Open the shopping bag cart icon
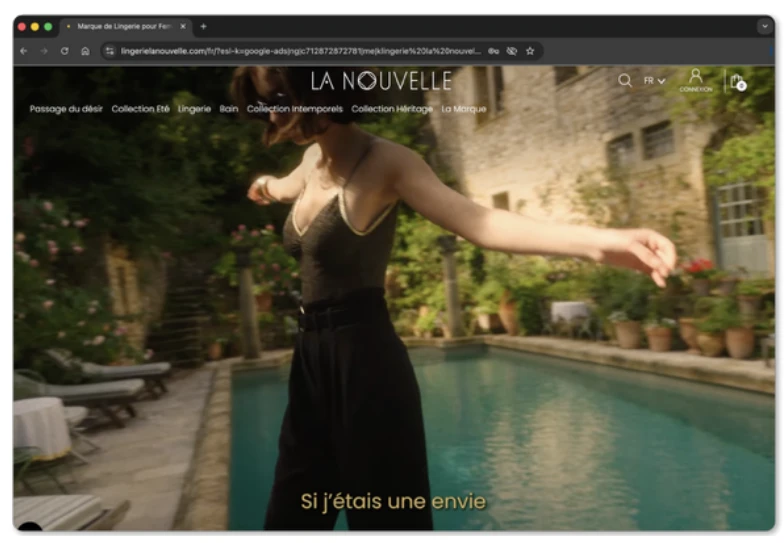This screenshot has height=543, width=784. [x=738, y=82]
